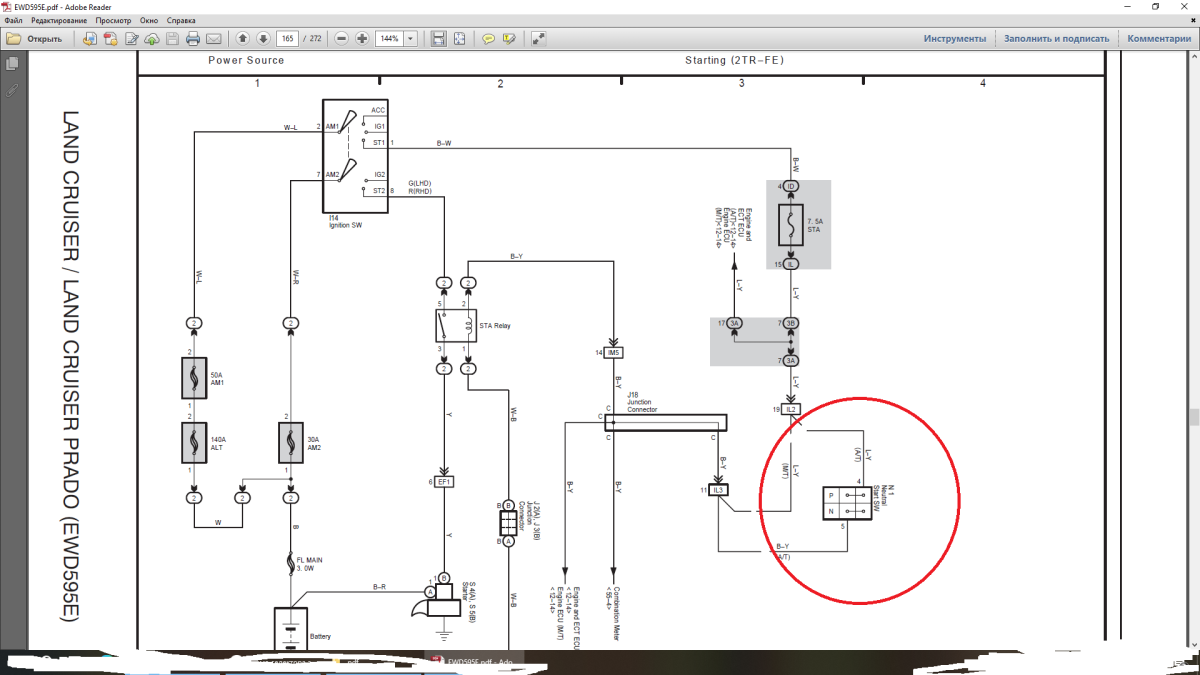
Task: Click the read mode expand icon
Action: click(539, 38)
